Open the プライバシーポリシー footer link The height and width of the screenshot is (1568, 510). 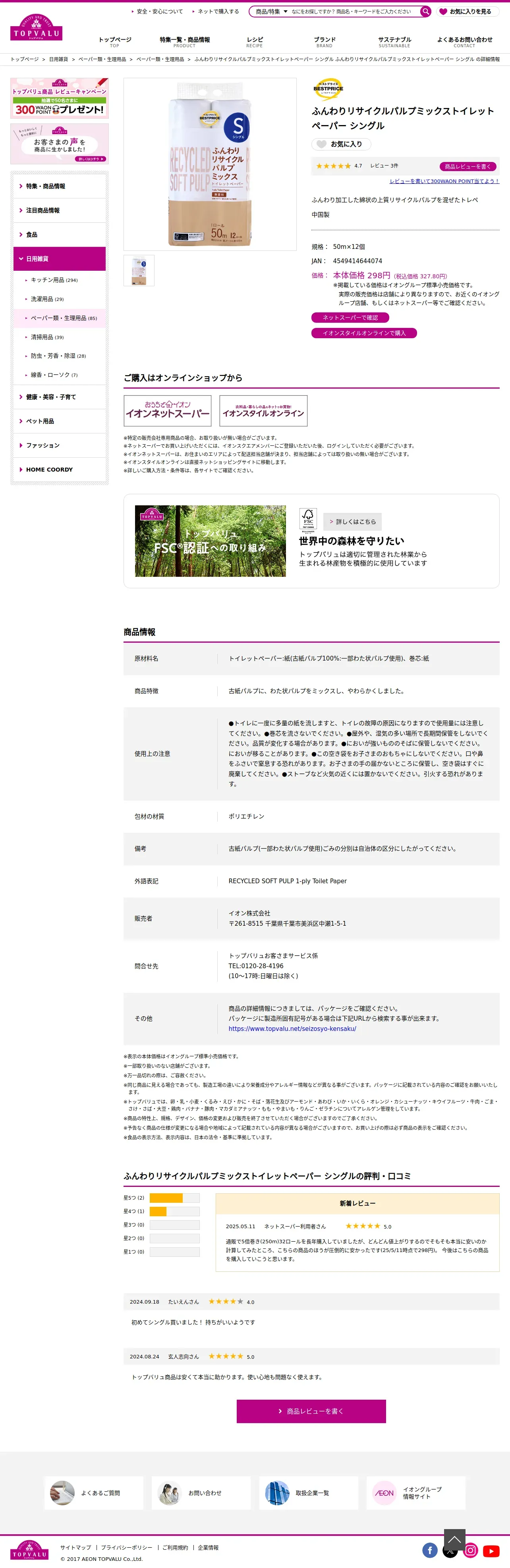point(127,1547)
